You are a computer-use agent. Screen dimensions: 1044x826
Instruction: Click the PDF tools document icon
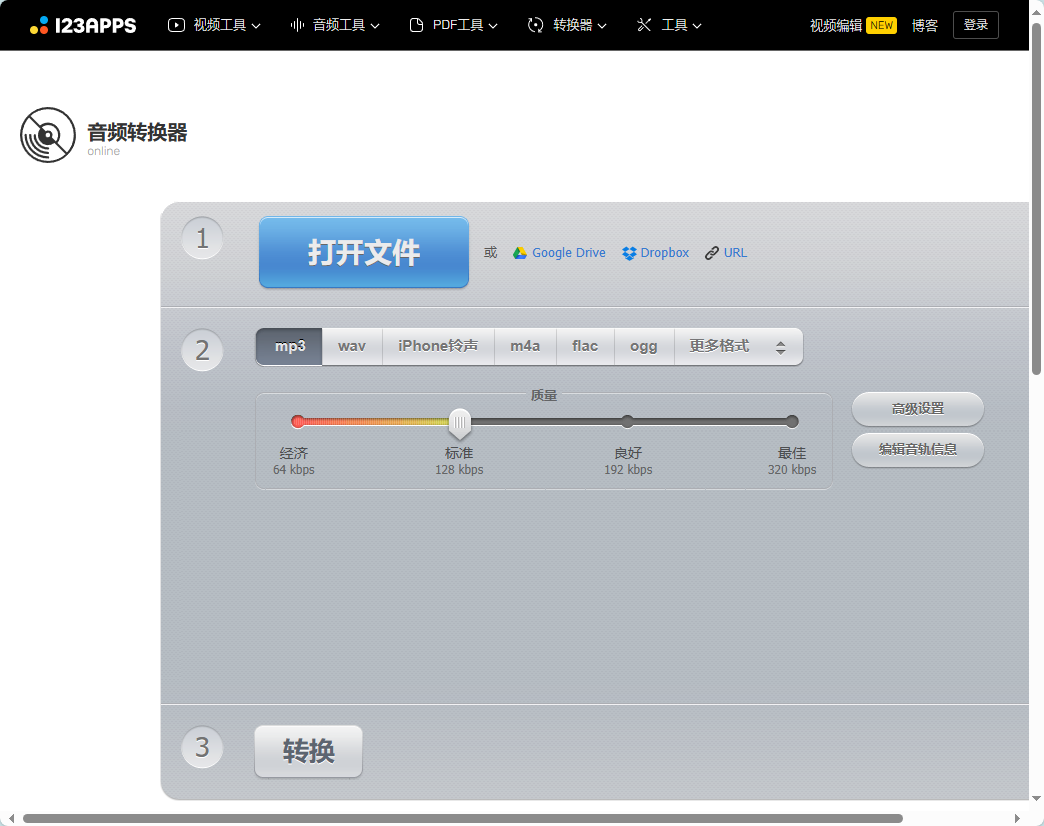416,25
